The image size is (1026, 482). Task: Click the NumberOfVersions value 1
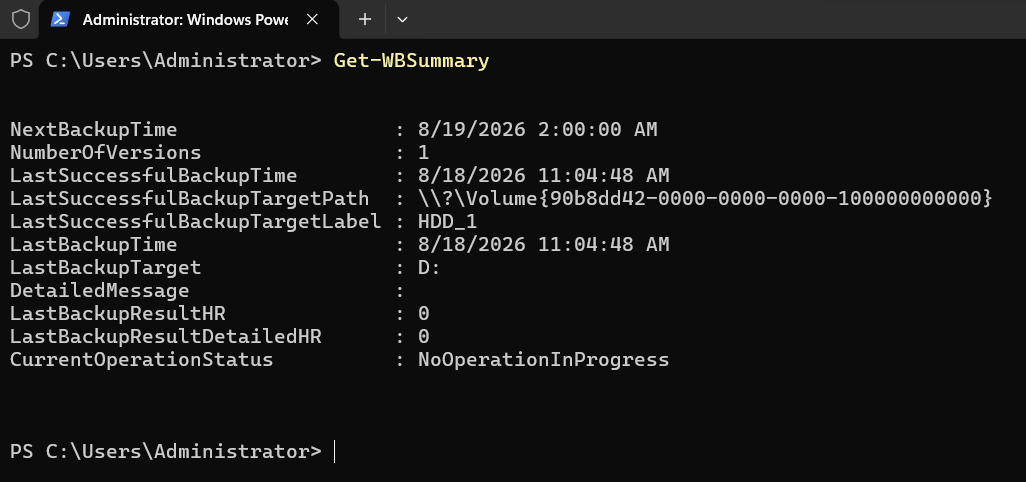424,152
